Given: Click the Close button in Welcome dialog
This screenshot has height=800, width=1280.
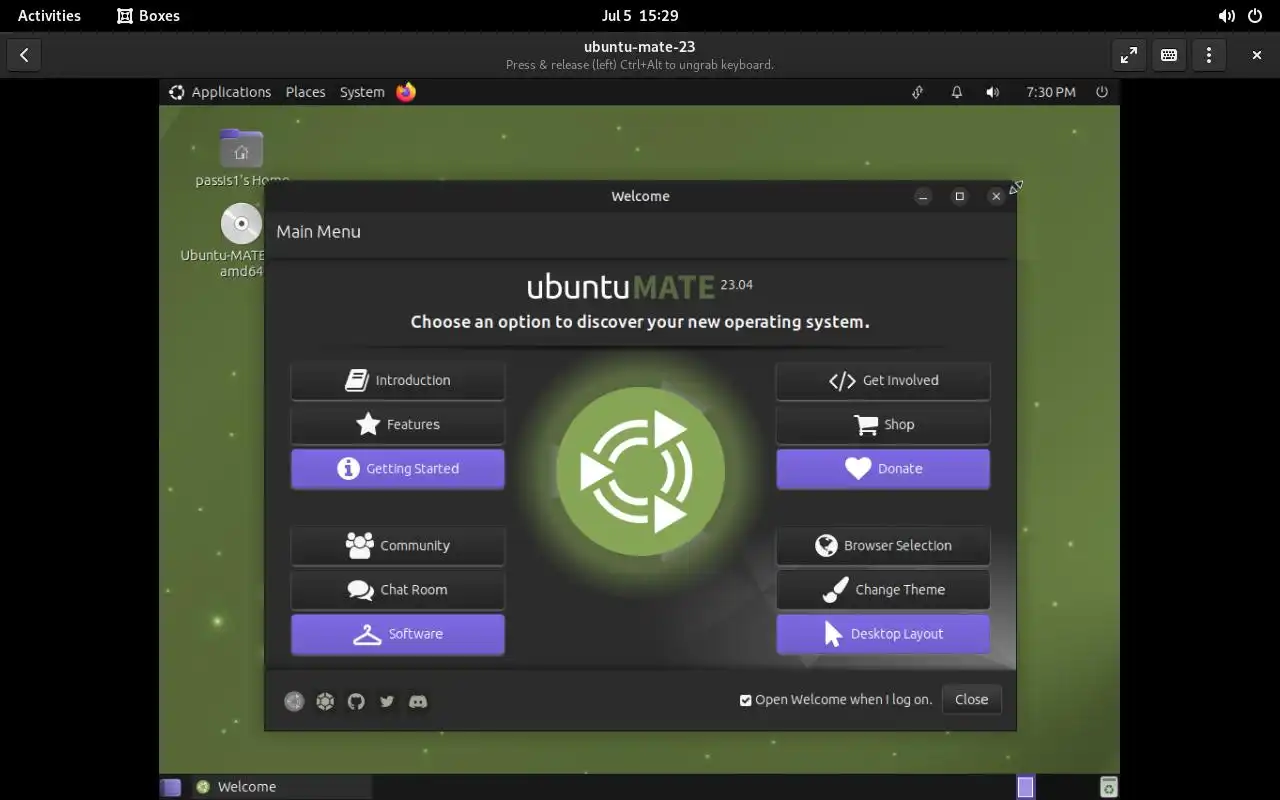Looking at the screenshot, I should point(971,700).
